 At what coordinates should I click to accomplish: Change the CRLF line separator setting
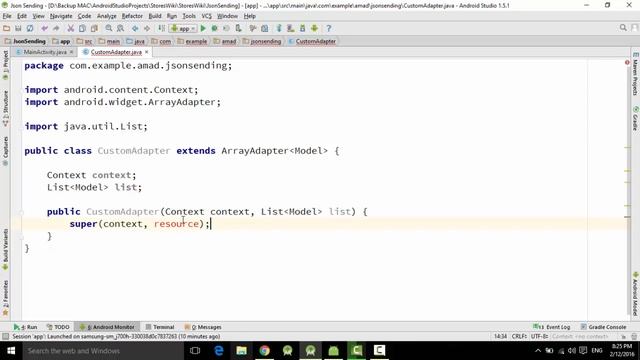pyautogui.click(x=519, y=336)
